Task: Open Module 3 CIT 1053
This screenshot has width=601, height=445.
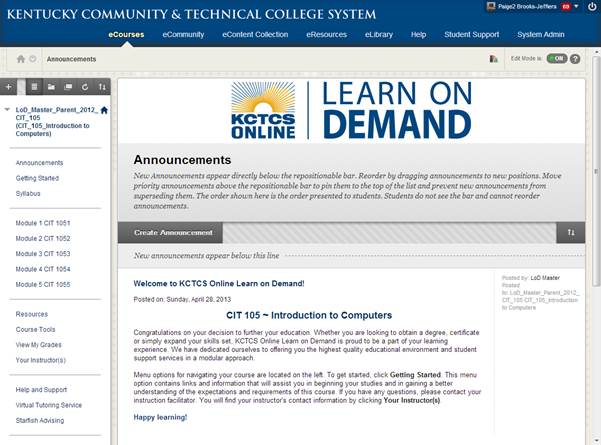Action: [x=43, y=254]
